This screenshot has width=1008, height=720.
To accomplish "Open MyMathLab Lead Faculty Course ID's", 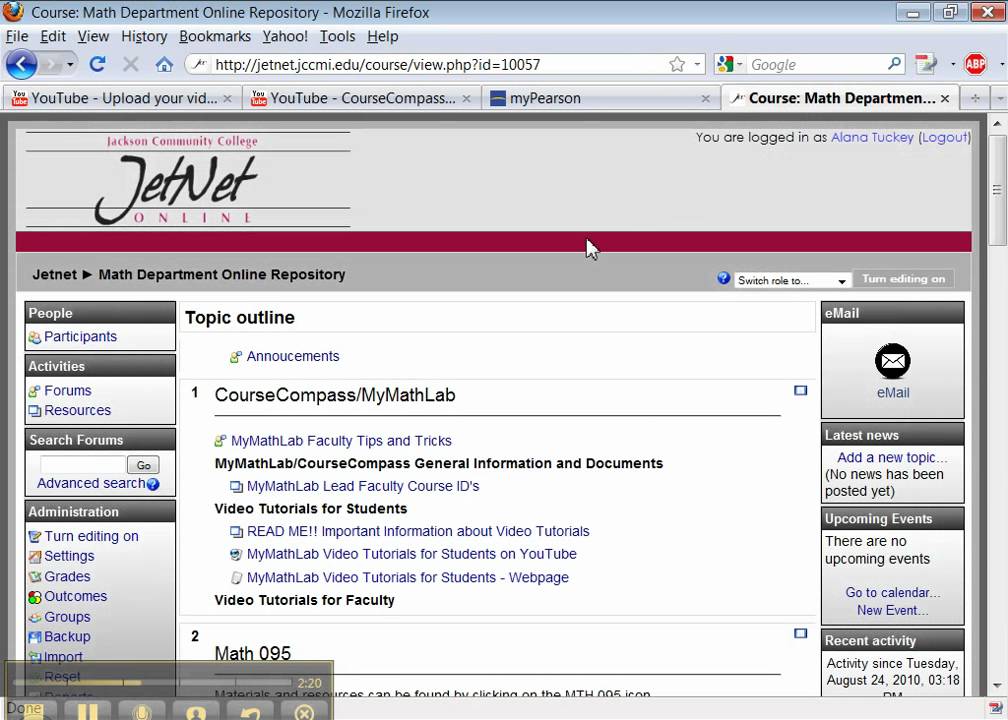I will click(363, 486).
